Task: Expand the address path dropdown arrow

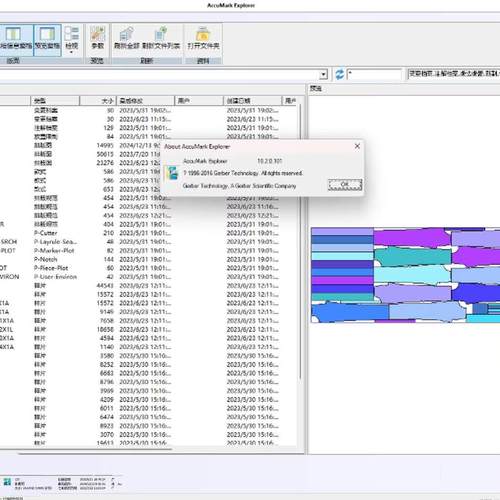Action: click(323, 74)
